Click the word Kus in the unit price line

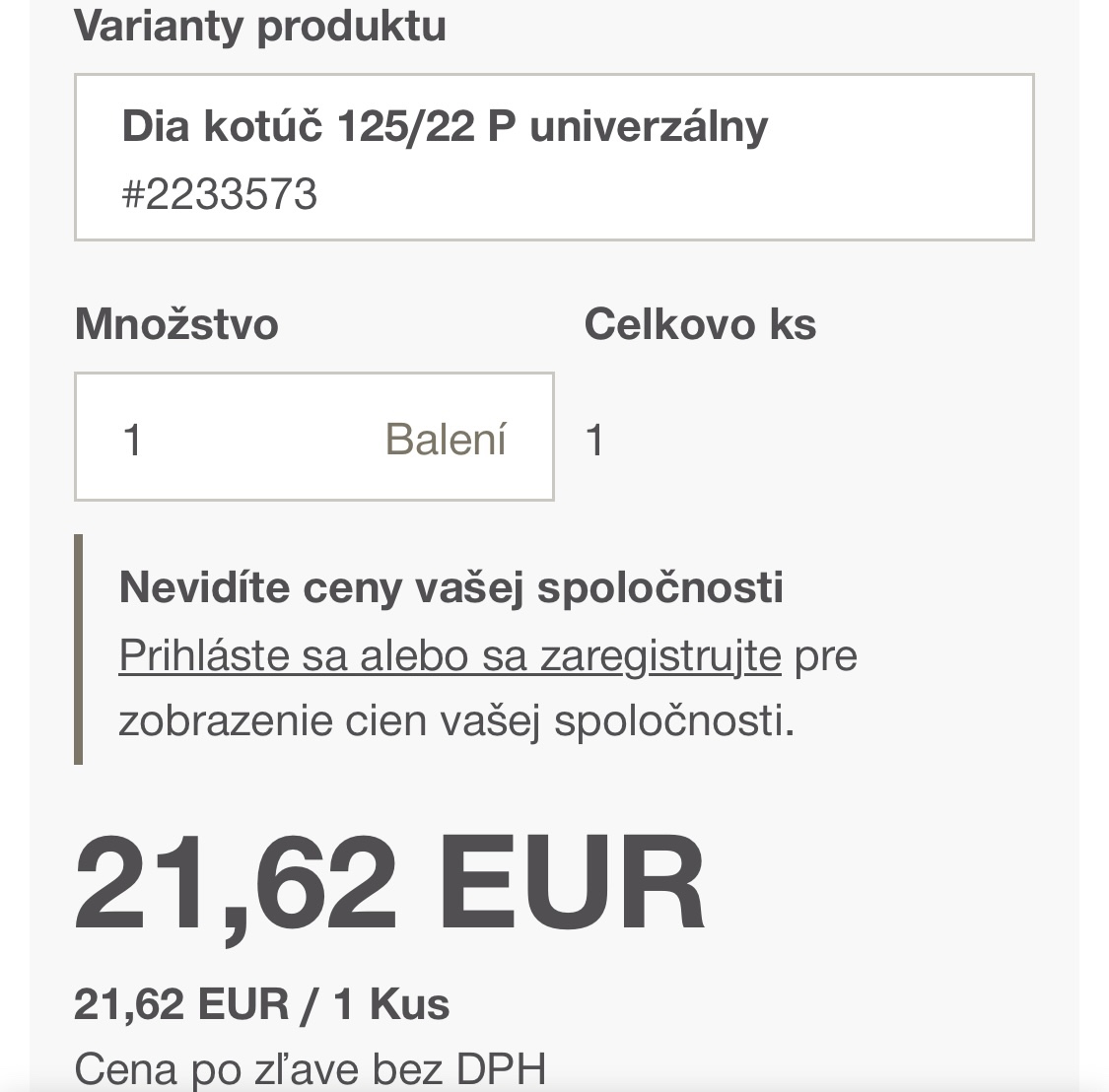tap(409, 1004)
